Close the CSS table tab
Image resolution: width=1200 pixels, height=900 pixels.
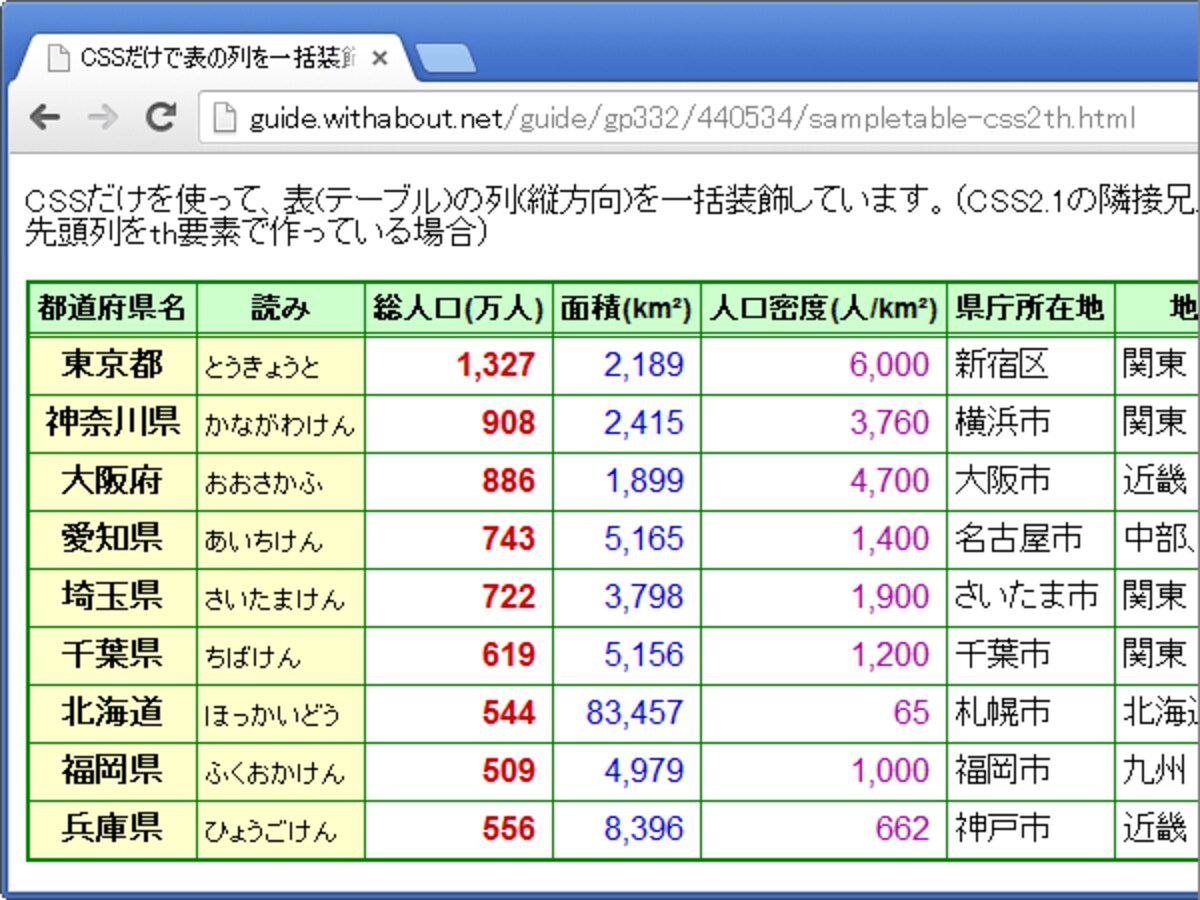click(379, 59)
